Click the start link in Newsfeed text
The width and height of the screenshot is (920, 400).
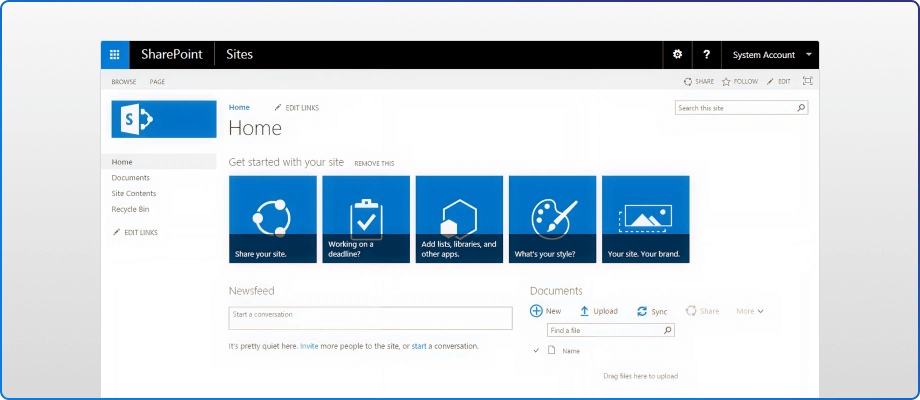(x=419, y=346)
